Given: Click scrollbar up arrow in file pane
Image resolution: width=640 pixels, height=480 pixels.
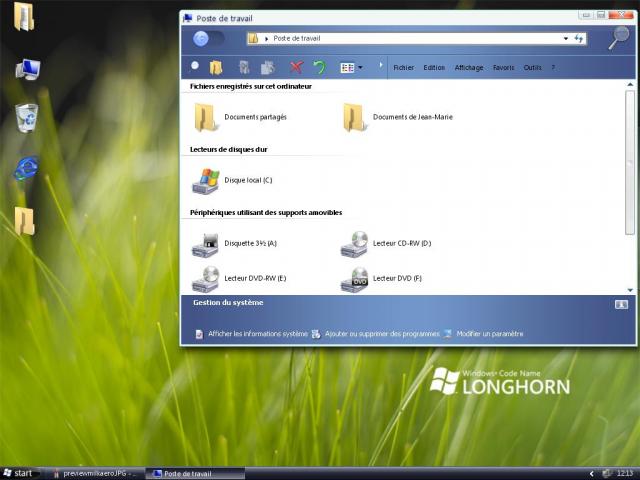Looking at the screenshot, I should pos(630,84).
